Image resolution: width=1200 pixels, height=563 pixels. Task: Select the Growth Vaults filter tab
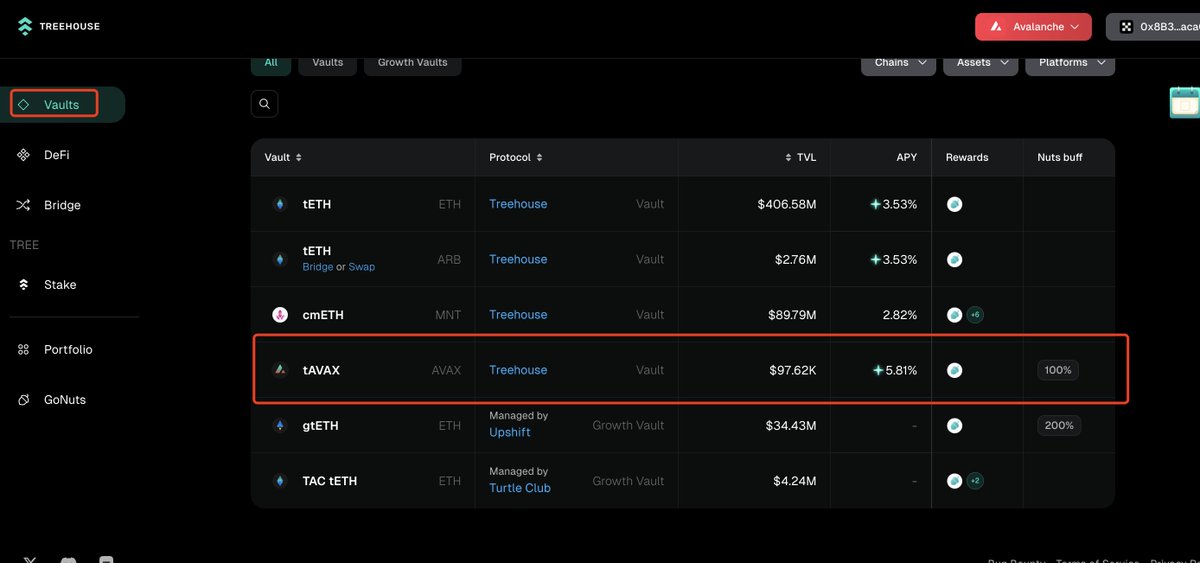coord(413,62)
